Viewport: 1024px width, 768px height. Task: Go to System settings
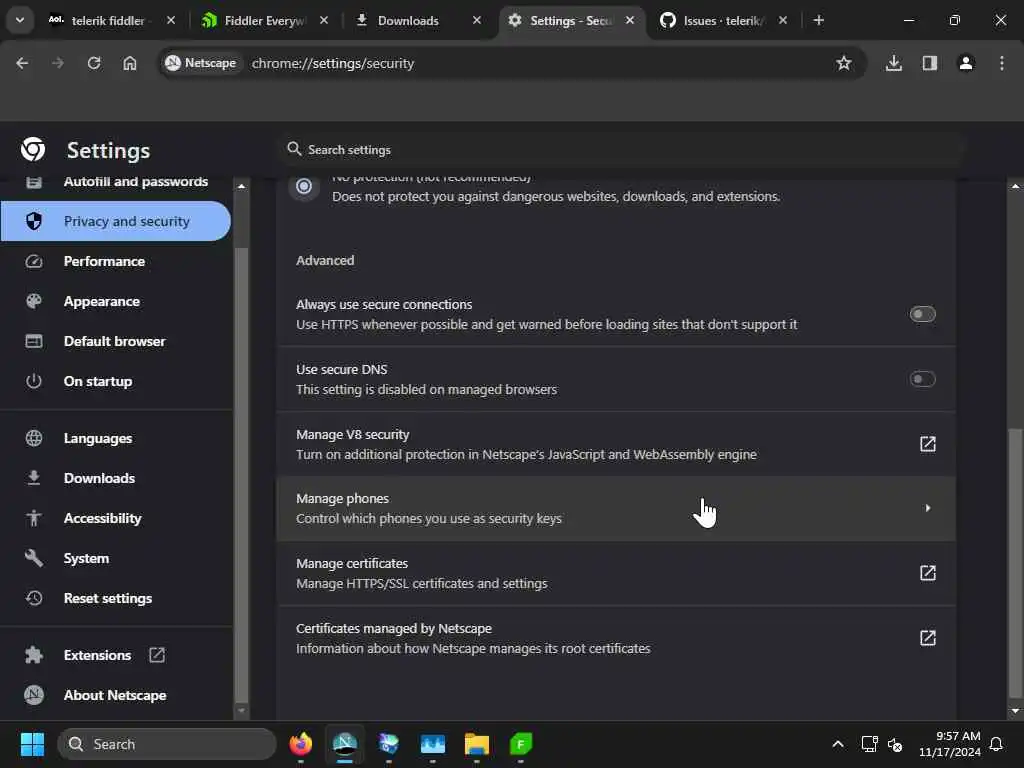[x=116, y=558]
